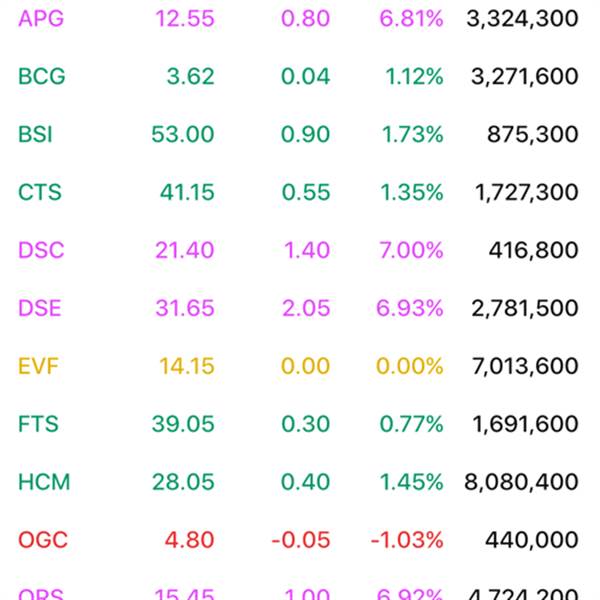Open the DSE stock entry

pos(40,308)
